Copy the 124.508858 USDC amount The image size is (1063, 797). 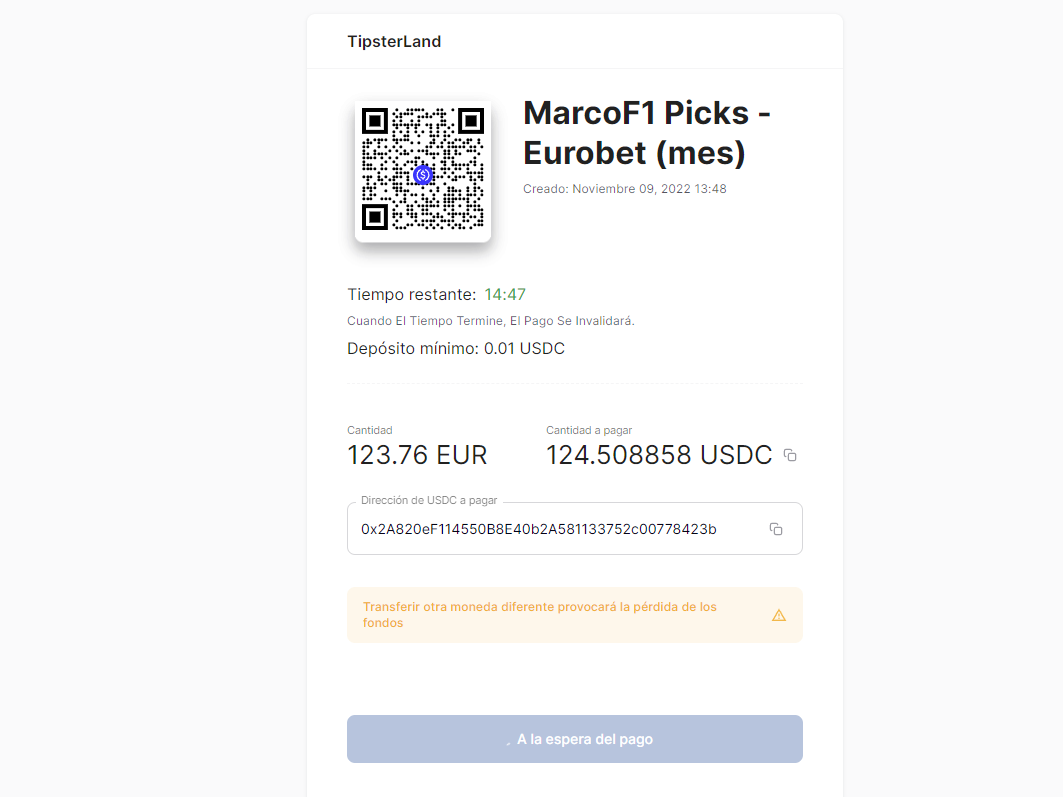tap(790, 455)
